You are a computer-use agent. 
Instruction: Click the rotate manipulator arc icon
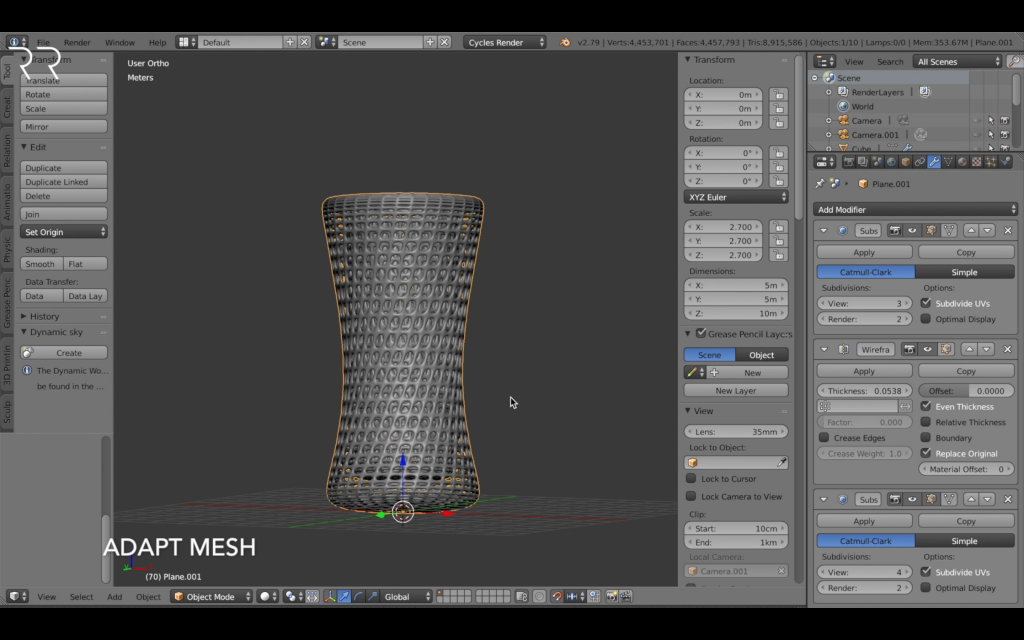coord(359,596)
